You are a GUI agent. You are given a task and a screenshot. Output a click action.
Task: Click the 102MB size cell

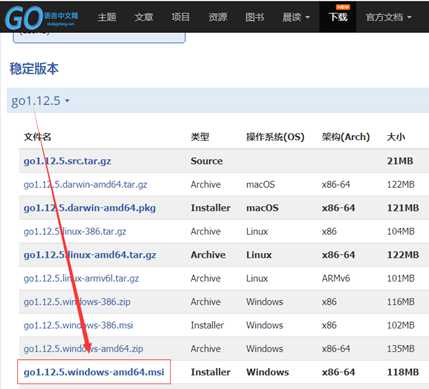(401, 325)
